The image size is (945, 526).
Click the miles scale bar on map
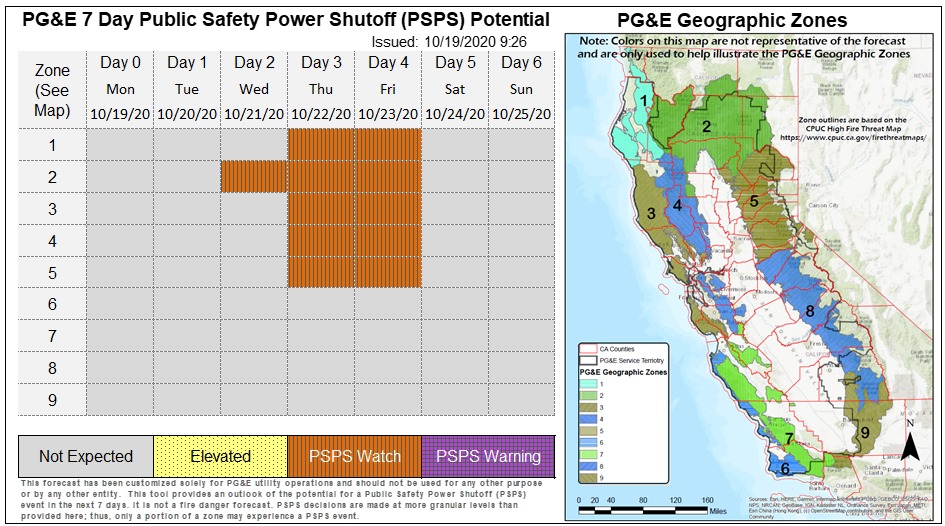click(x=643, y=510)
